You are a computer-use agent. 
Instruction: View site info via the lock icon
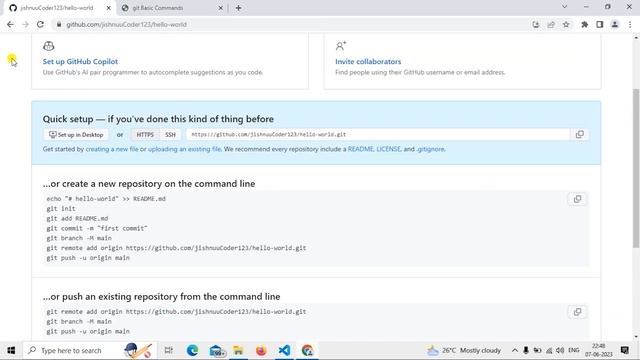click(59, 24)
